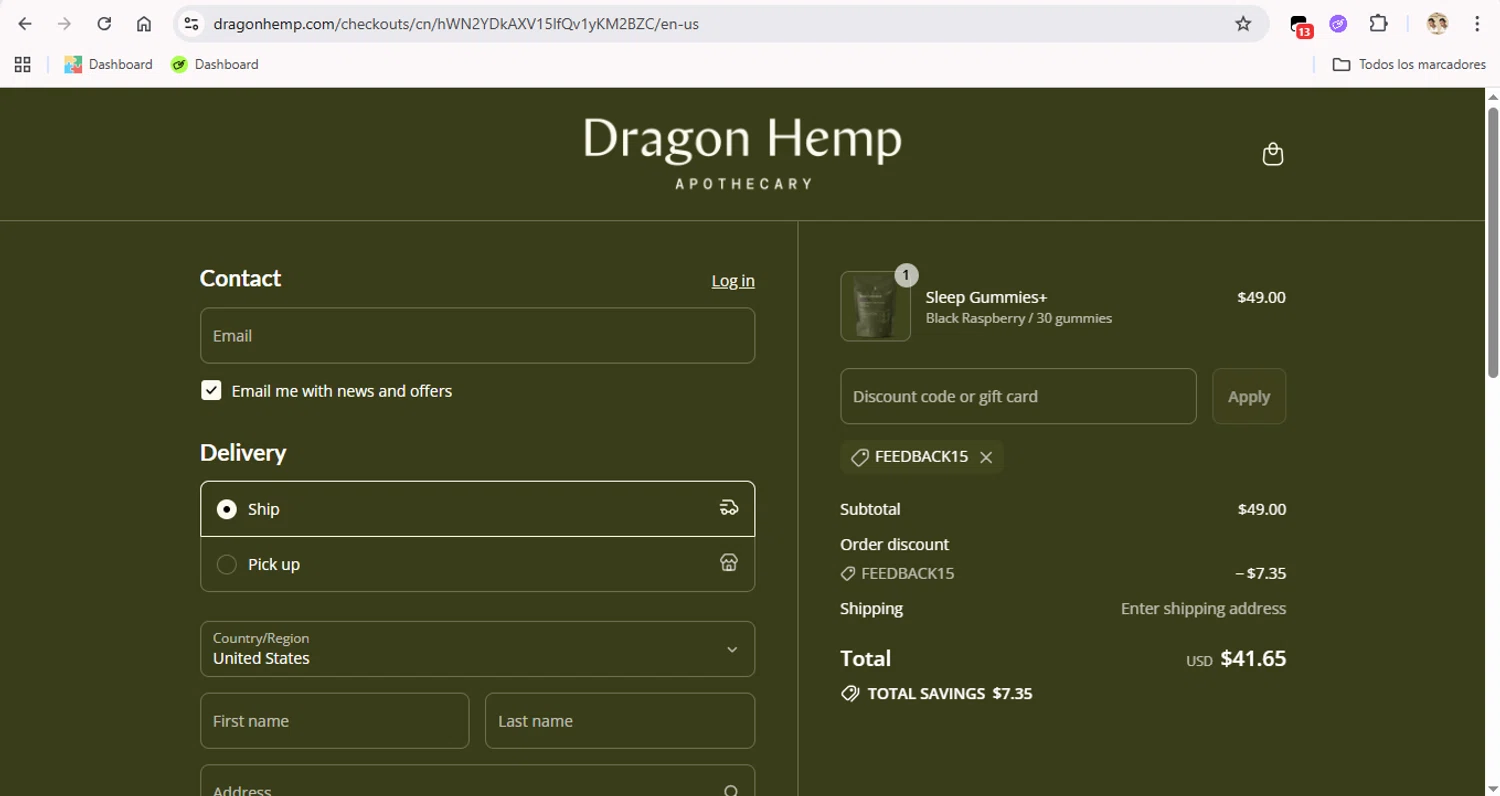
Task: Click the order discount amount –$7.35
Action: (1260, 573)
